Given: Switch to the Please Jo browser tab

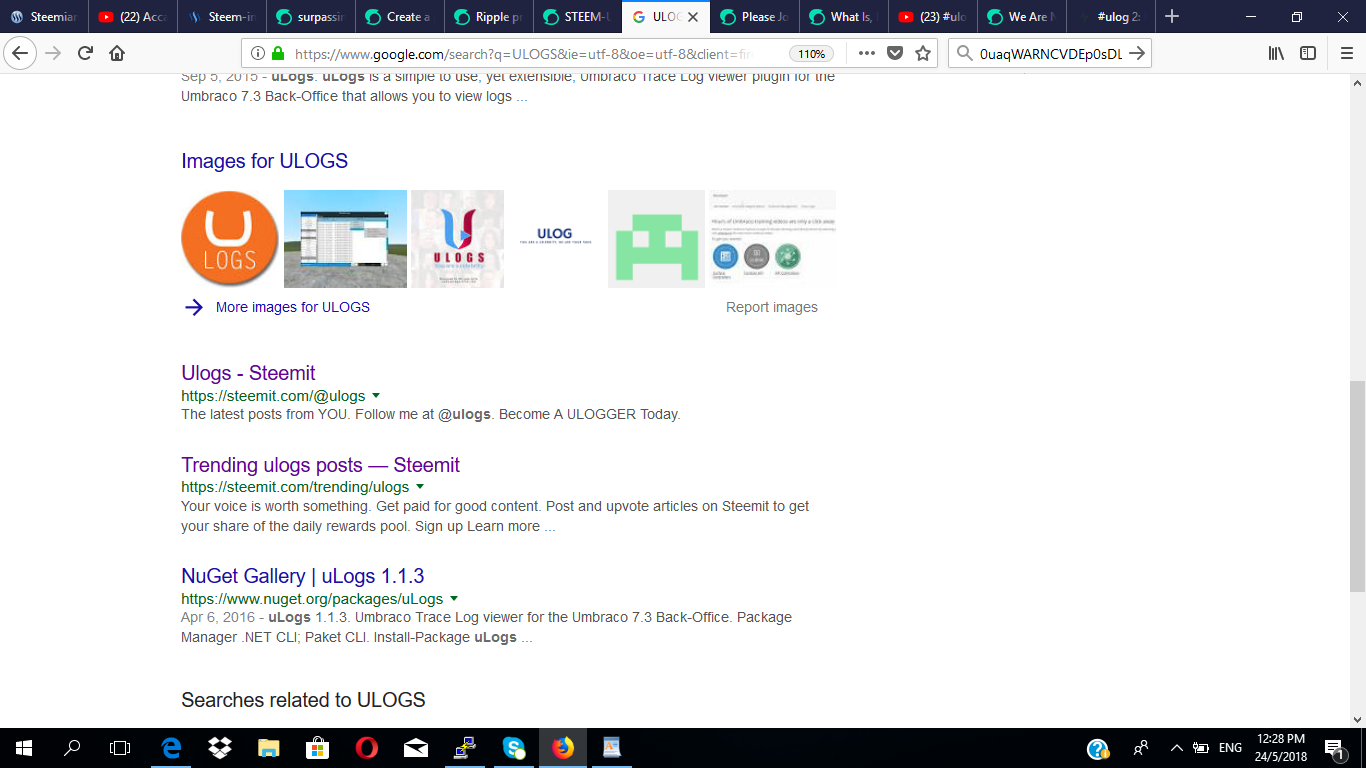Looking at the screenshot, I should (757, 17).
